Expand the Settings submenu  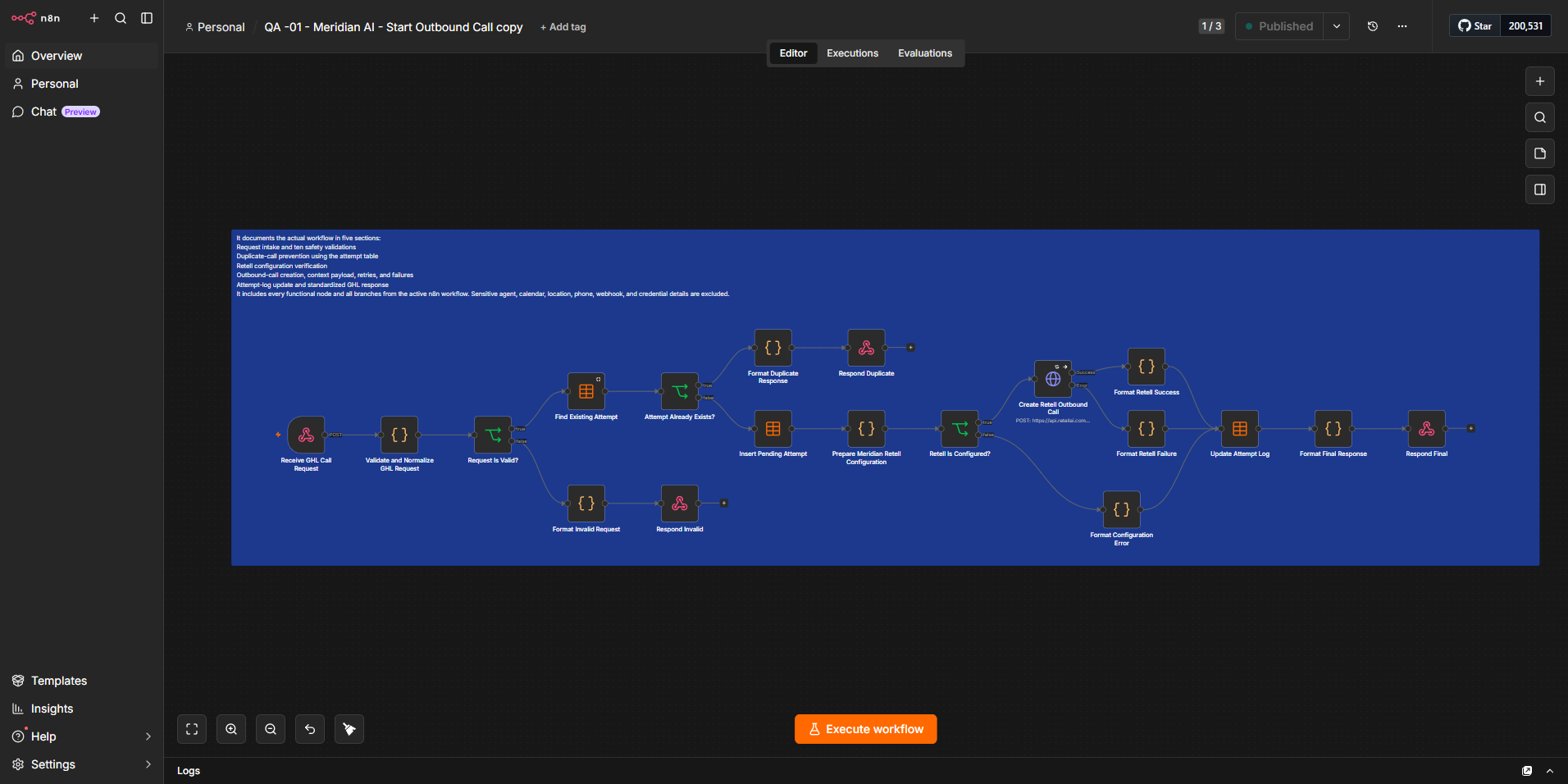pyautogui.click(x=148, y=764)
